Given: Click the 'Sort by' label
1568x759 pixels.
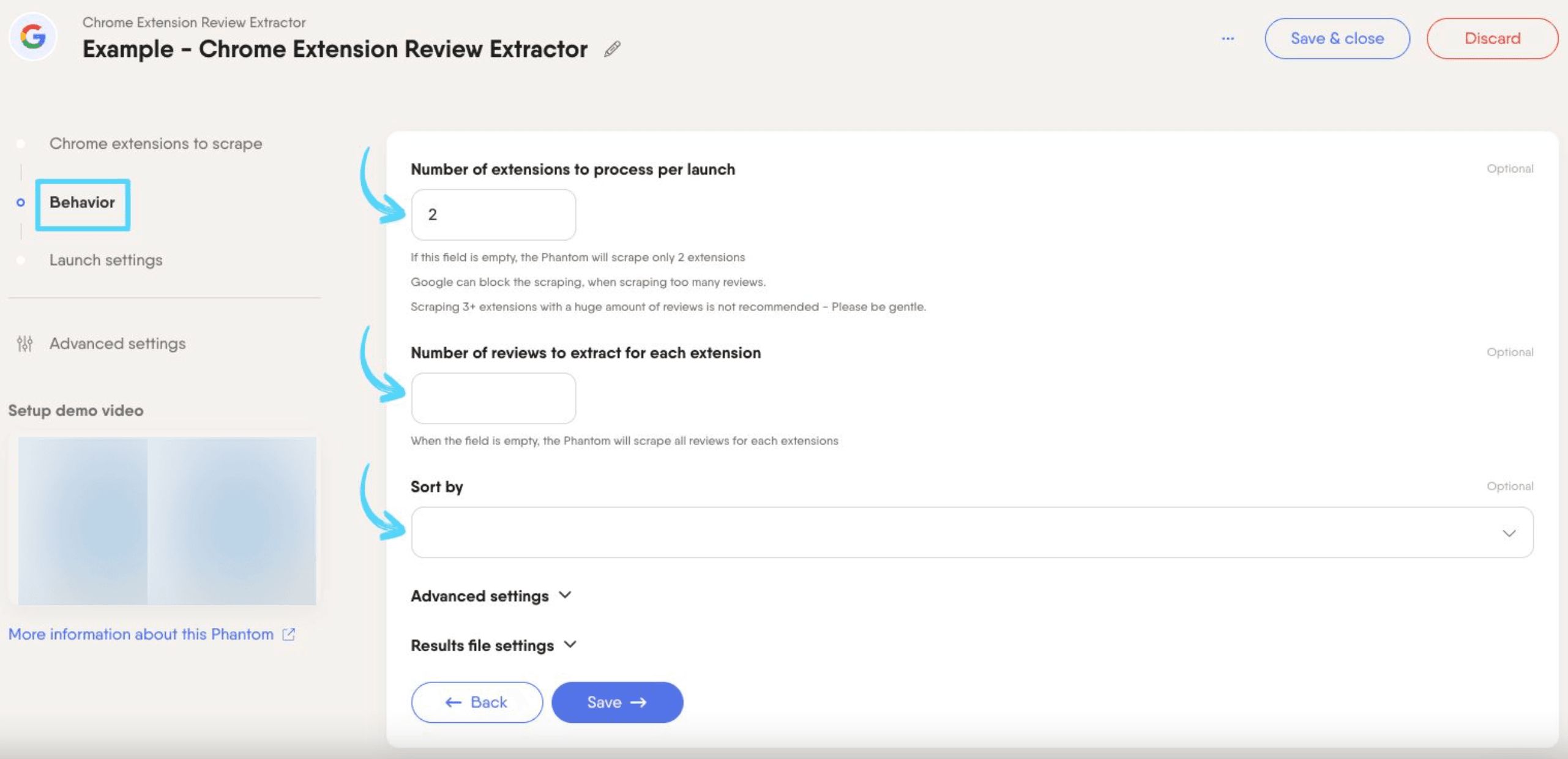Looking at the screenshot, I should pyautogui.click(x=436, y=487).
